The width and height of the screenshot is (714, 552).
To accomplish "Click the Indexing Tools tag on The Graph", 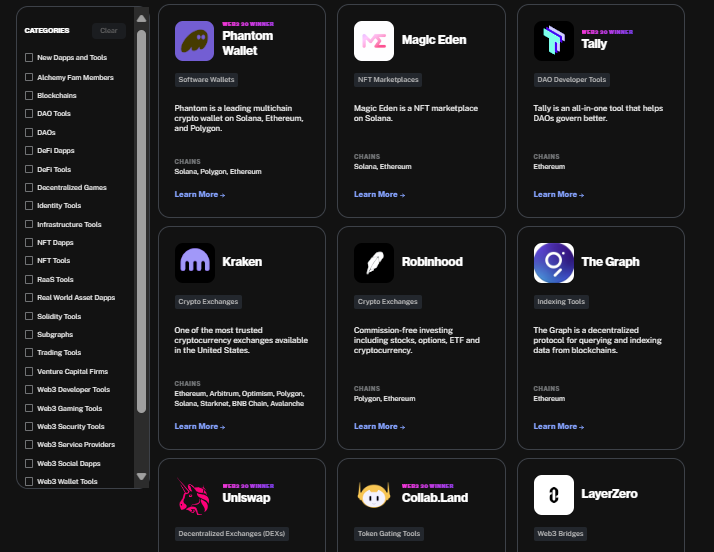I will pyautogui.click(x=561, y=302).
